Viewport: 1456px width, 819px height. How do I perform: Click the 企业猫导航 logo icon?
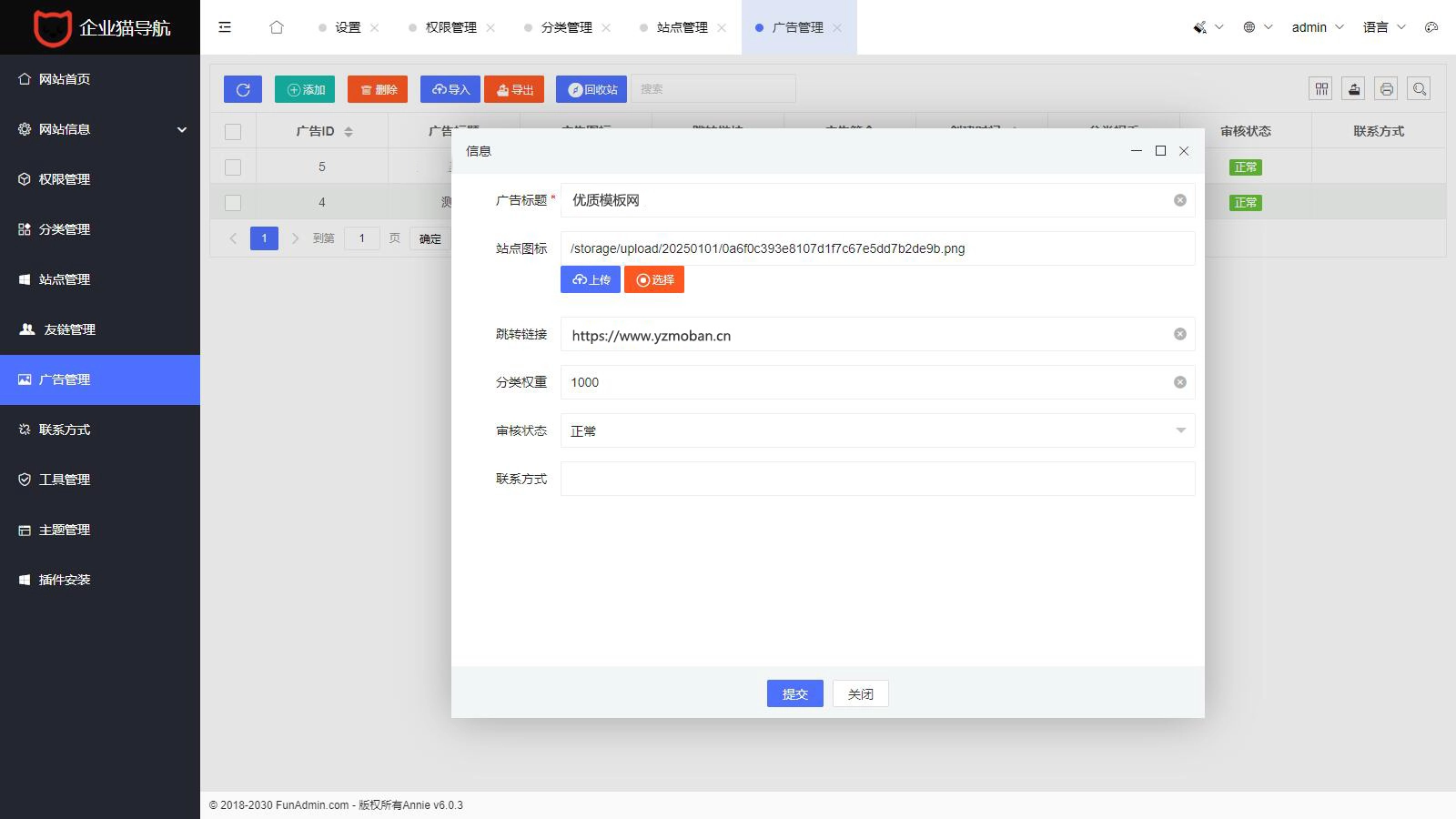(x=55, y=27)
